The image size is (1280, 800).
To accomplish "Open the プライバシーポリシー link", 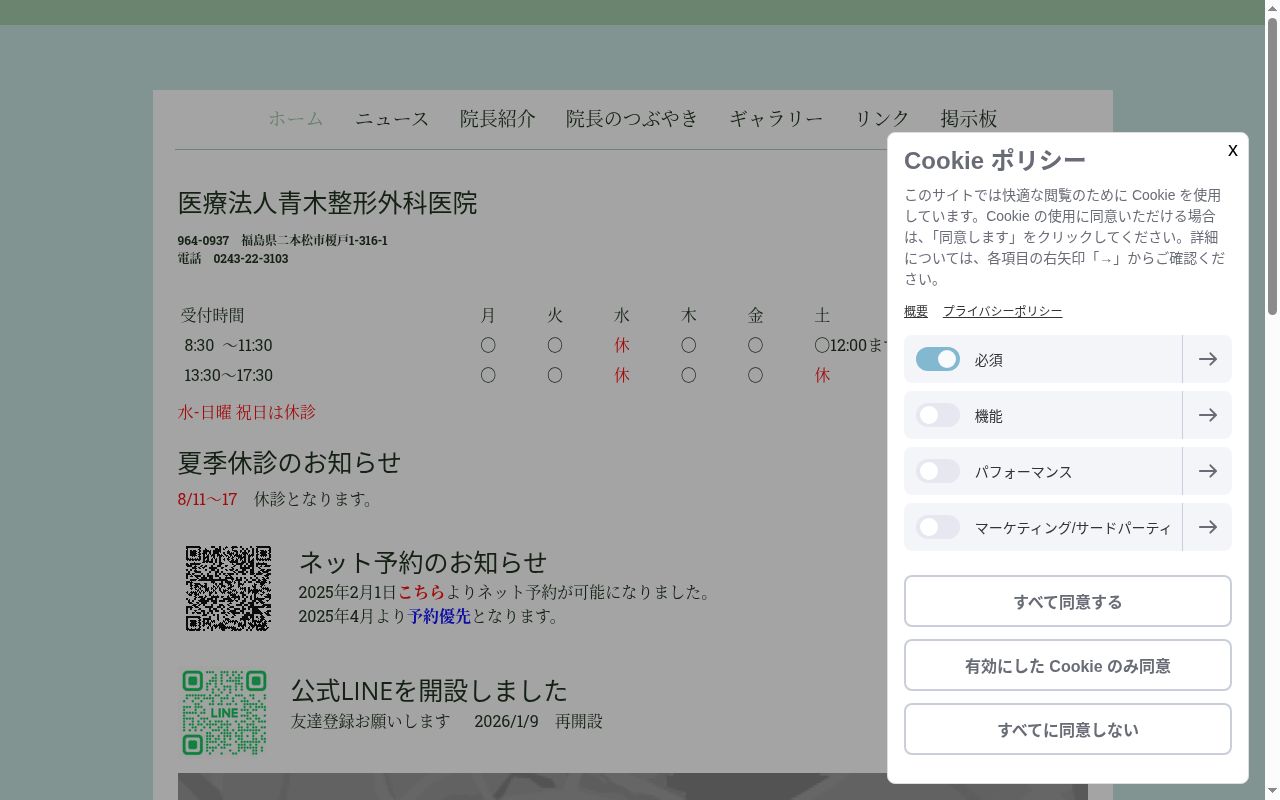I will [x=1002, y=311].
